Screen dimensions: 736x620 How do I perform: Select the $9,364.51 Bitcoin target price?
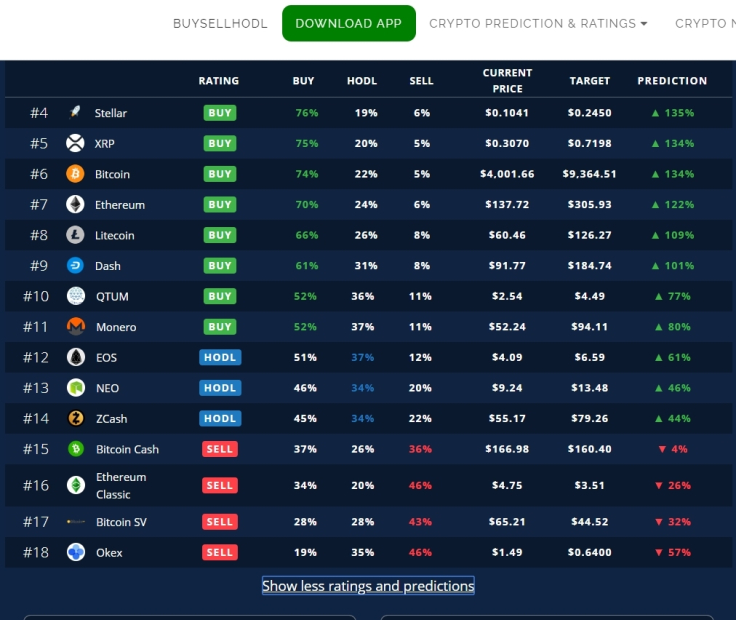590,174
